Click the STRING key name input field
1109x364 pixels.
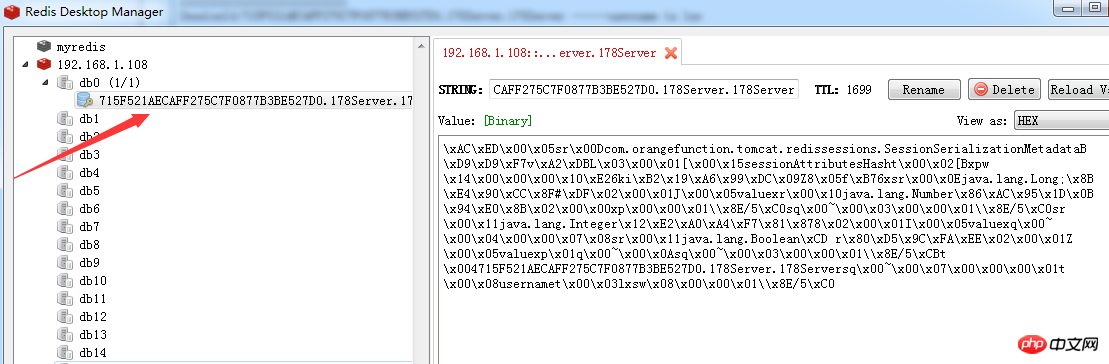click(x=643, y=90)
